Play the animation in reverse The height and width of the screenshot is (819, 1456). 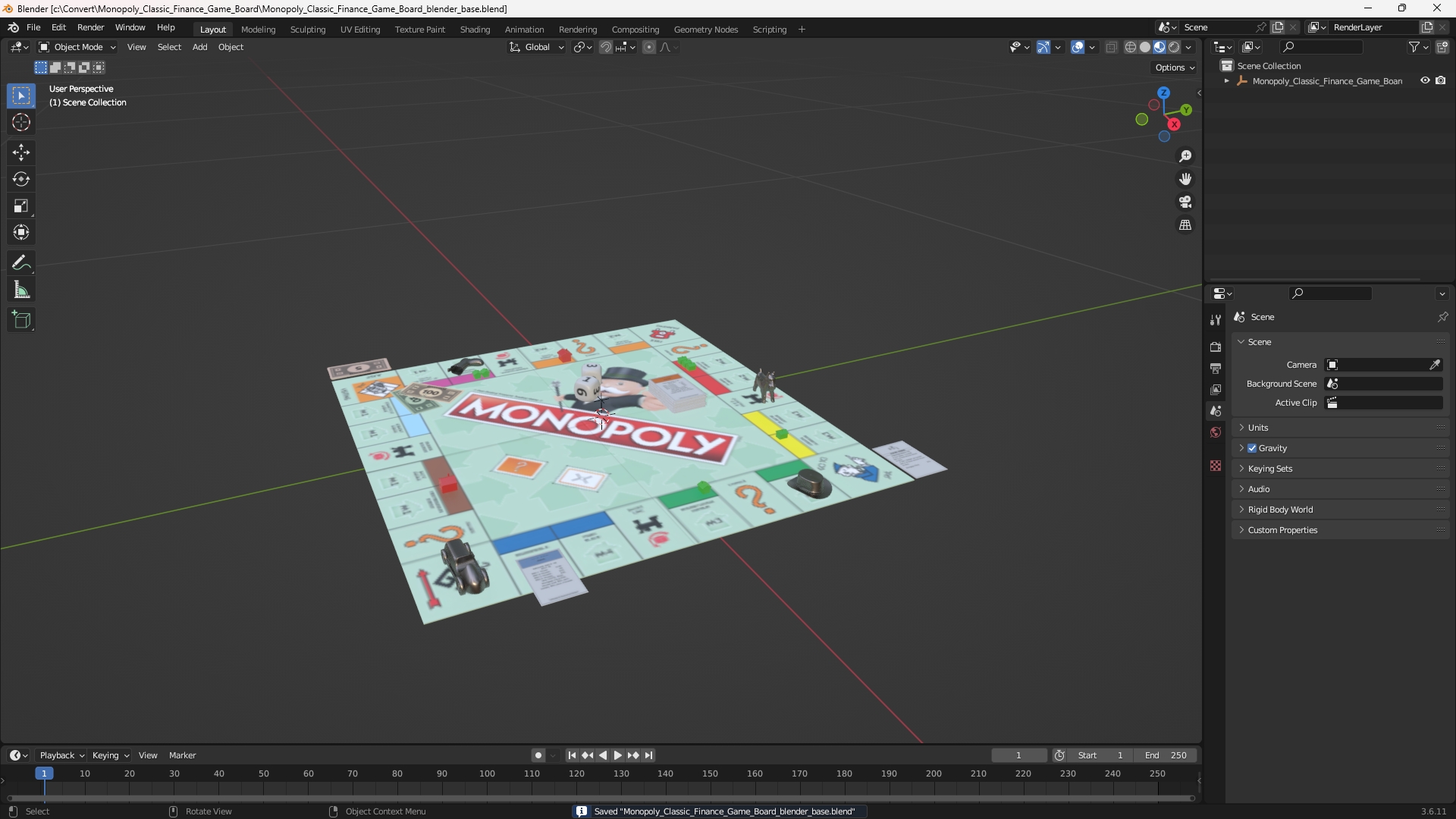coord(602,755)
